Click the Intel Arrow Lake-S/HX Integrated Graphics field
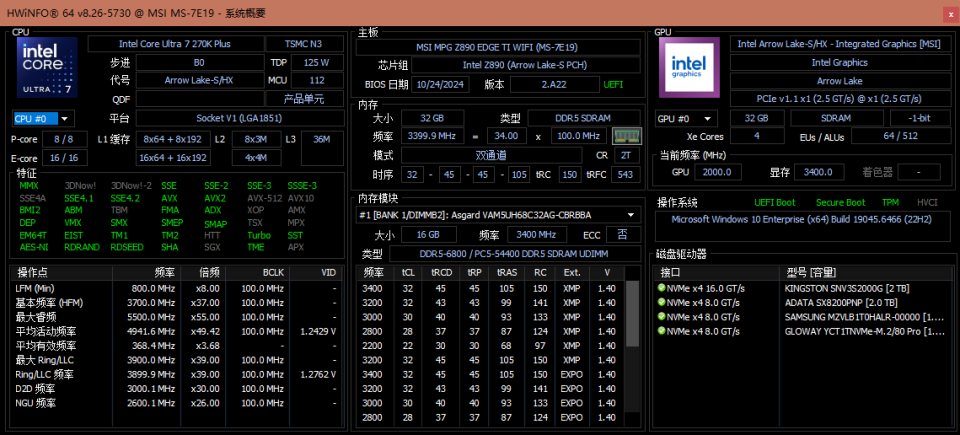The height and width of the screenshot is (435, 960). click(839, 44)
